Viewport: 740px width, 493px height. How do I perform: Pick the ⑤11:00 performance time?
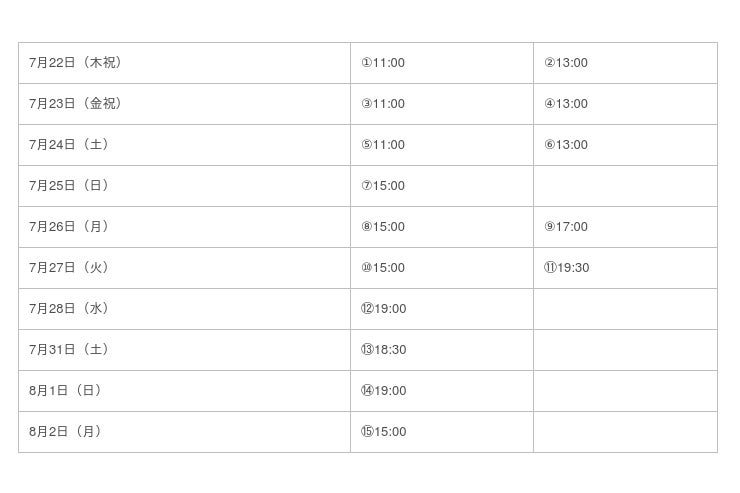(x=383, y=145)
